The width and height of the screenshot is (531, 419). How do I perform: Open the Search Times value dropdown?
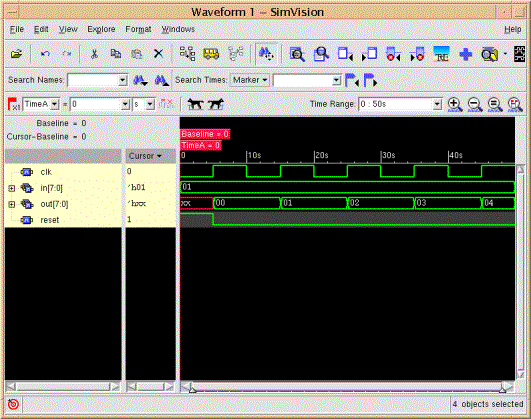(x=336, y=80)
